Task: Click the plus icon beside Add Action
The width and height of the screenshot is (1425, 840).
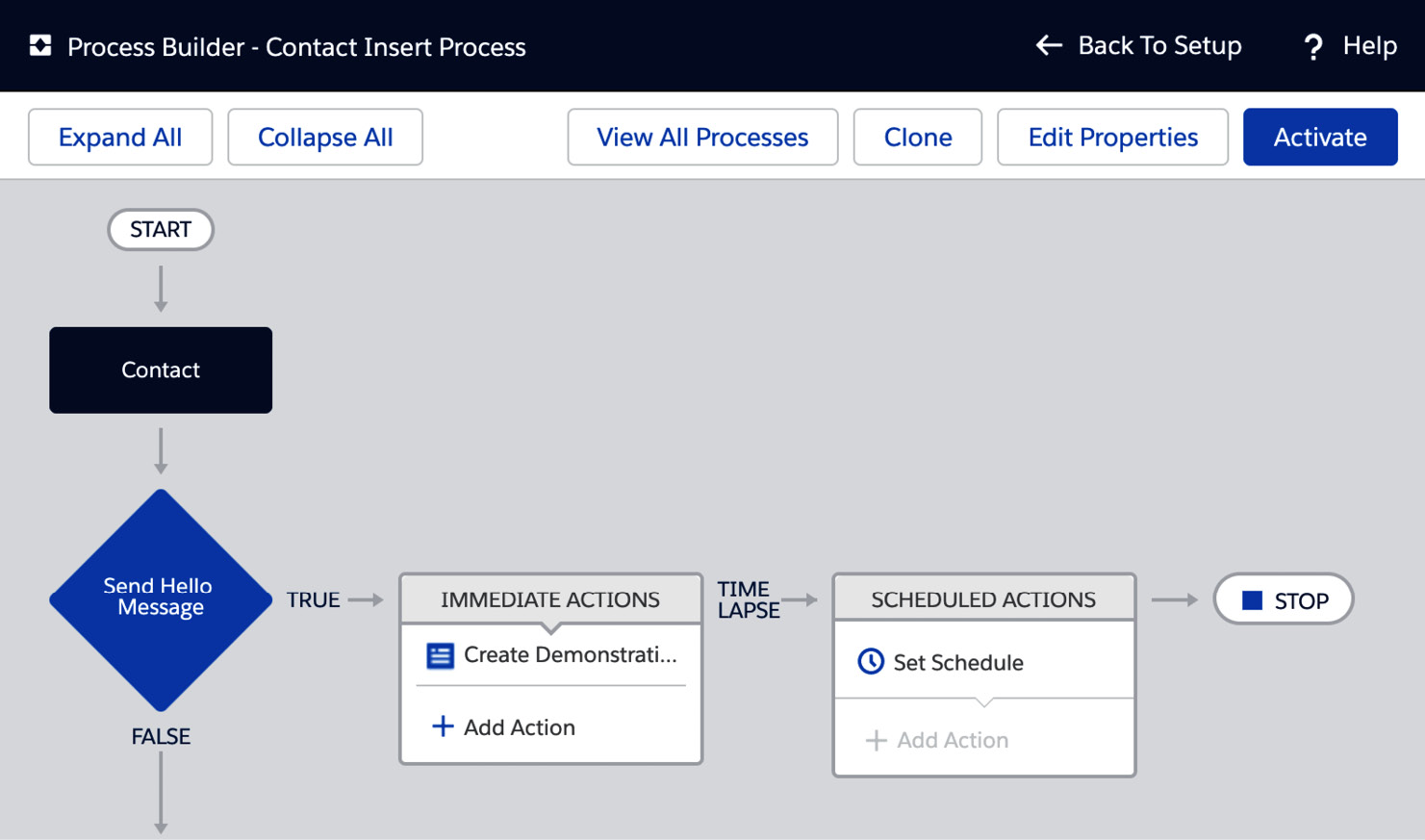Action: click(443, 726)
